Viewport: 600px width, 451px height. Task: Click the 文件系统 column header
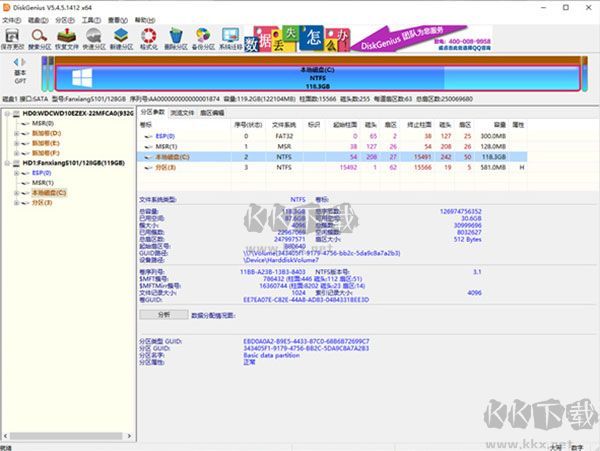point(284,125)
